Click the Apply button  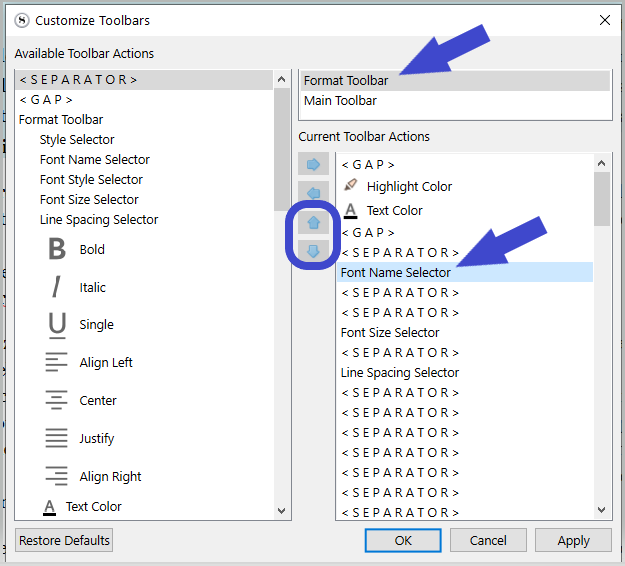(573, 540)
